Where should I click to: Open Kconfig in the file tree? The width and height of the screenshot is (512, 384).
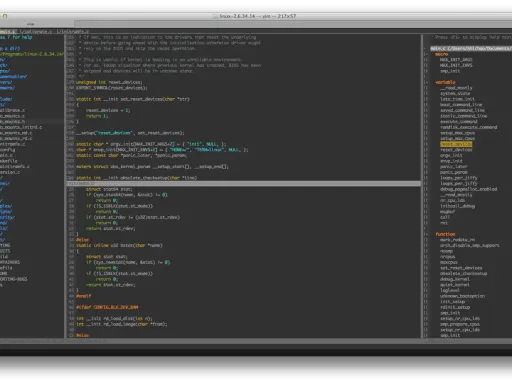(x=8, y=150)
